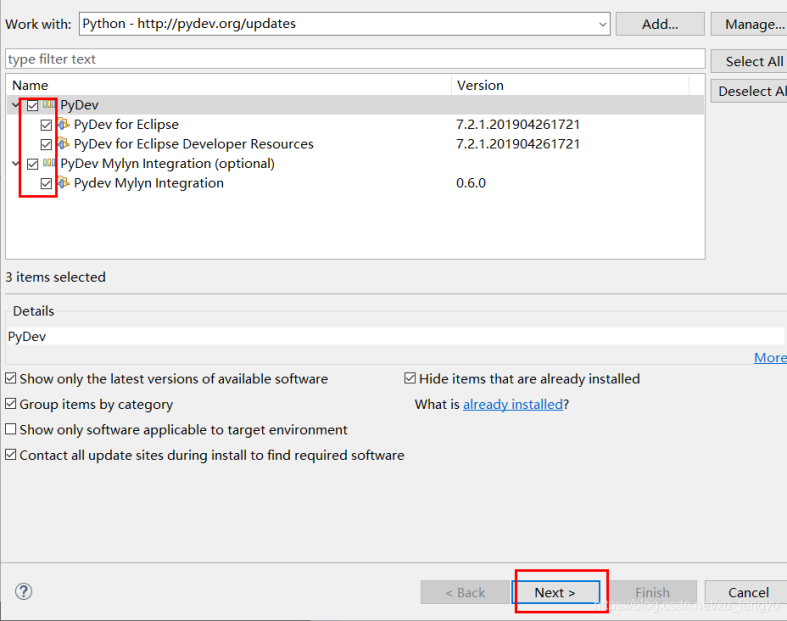Click the Manage... button
The height and width of the screenshot is (621, 787).
point(749,24)
